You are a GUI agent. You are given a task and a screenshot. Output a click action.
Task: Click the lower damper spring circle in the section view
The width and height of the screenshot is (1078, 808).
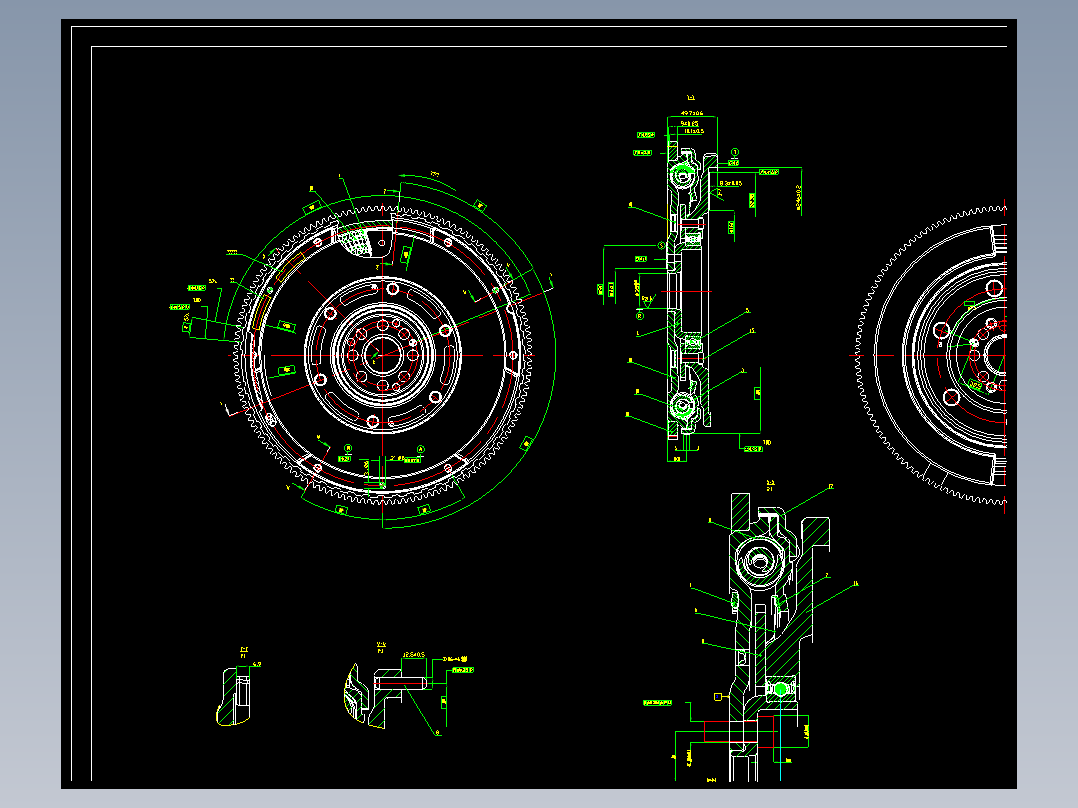pyautogui.click(x=682, y=405)
